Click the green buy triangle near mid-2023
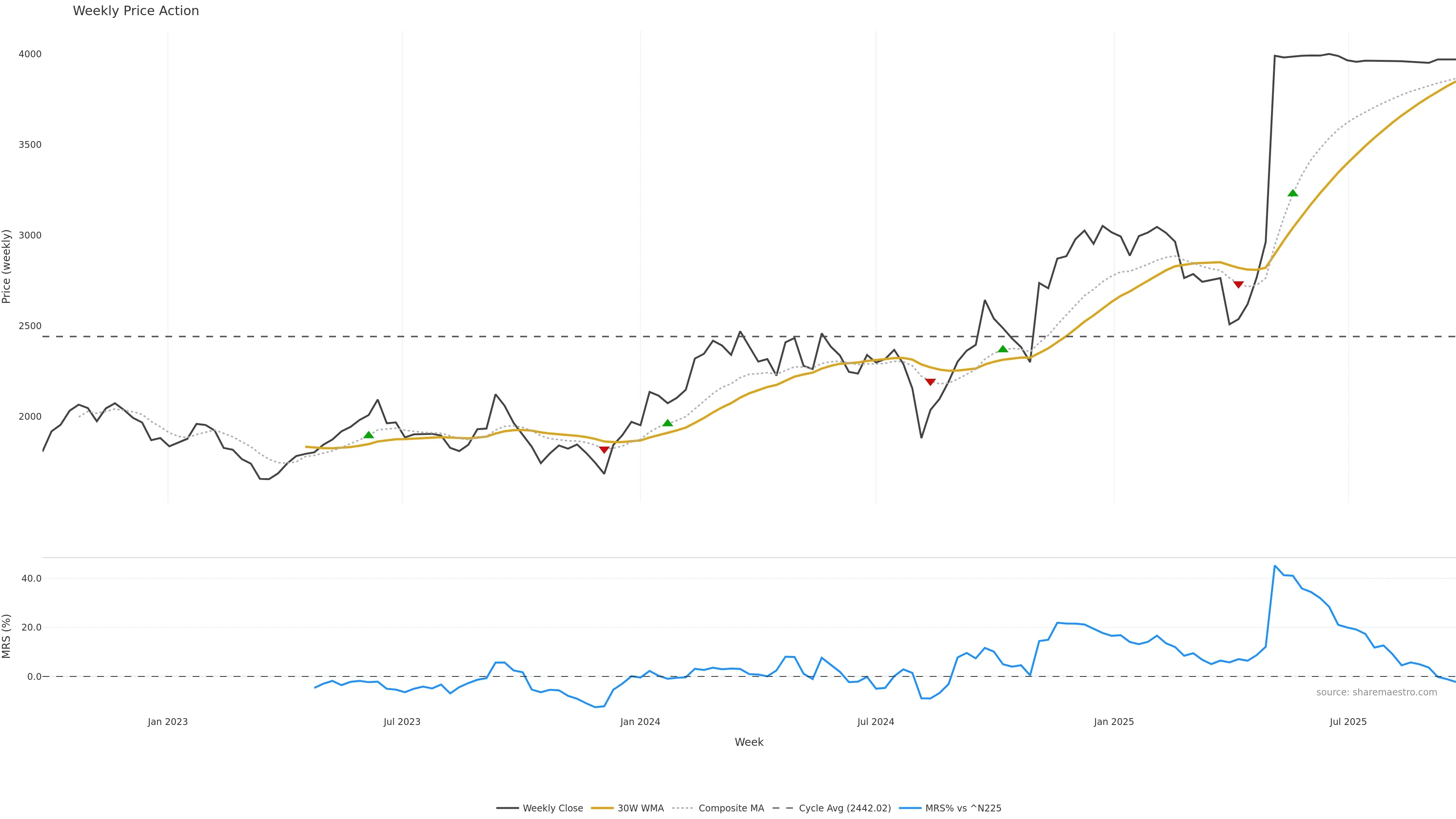Image resolution: width=1456 pixels, height=819 pixels. 369,435
